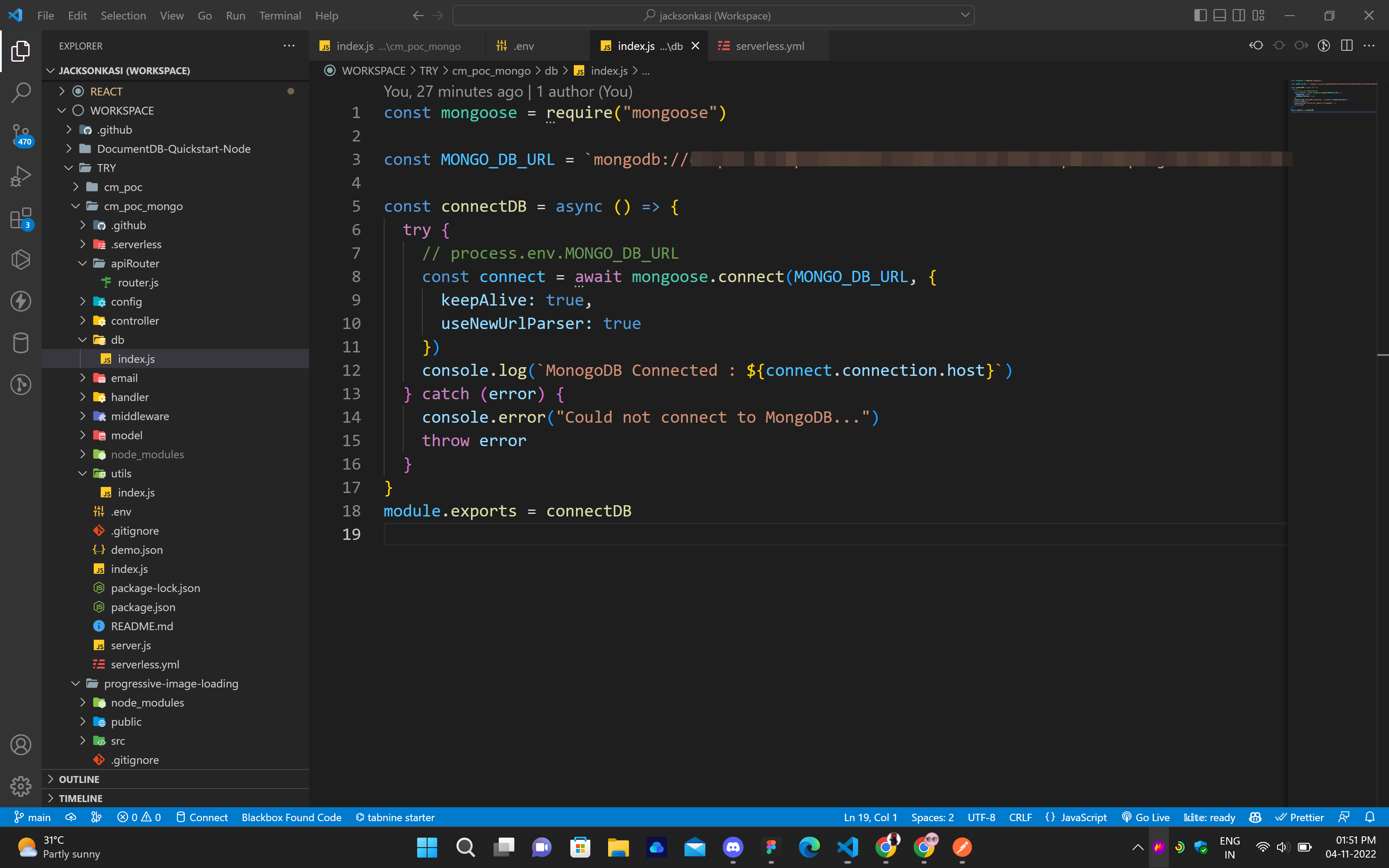This screenshot has height=868, width=1389.
Task: Click tabnine starter status item
Action: (395, 817)
